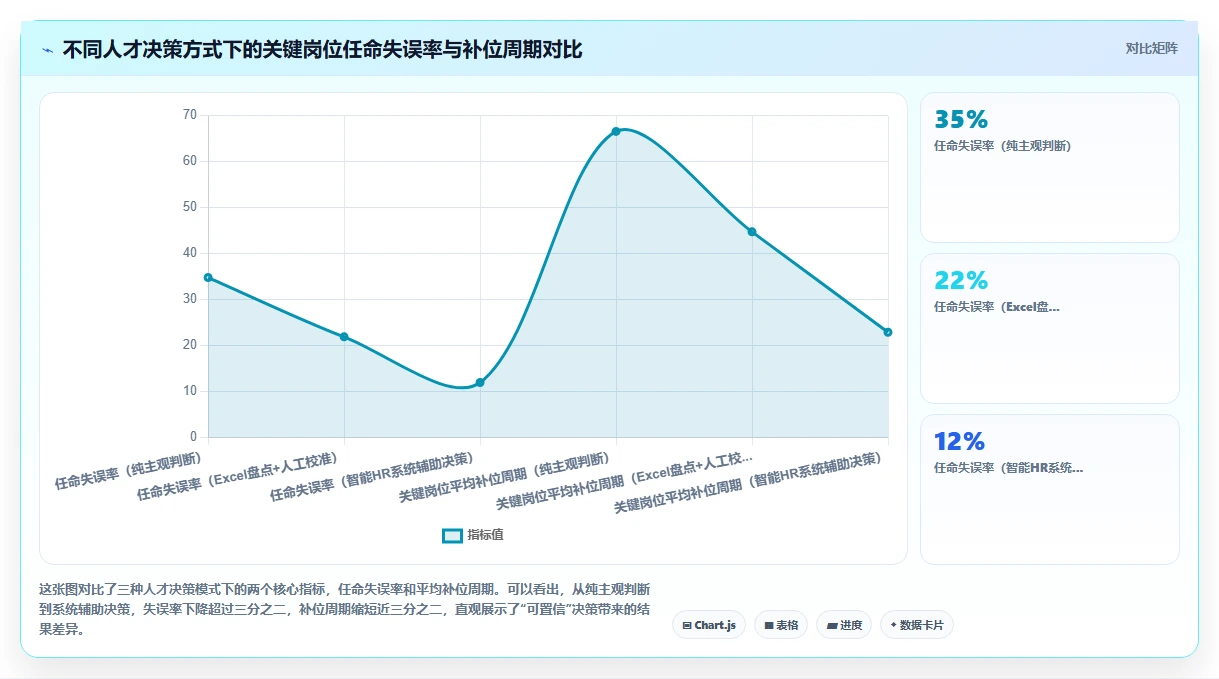Viewport: 1219px width, 679px height.
Task: Open the 35% 任命失误率 card
Action: (x=1049, y=167)
